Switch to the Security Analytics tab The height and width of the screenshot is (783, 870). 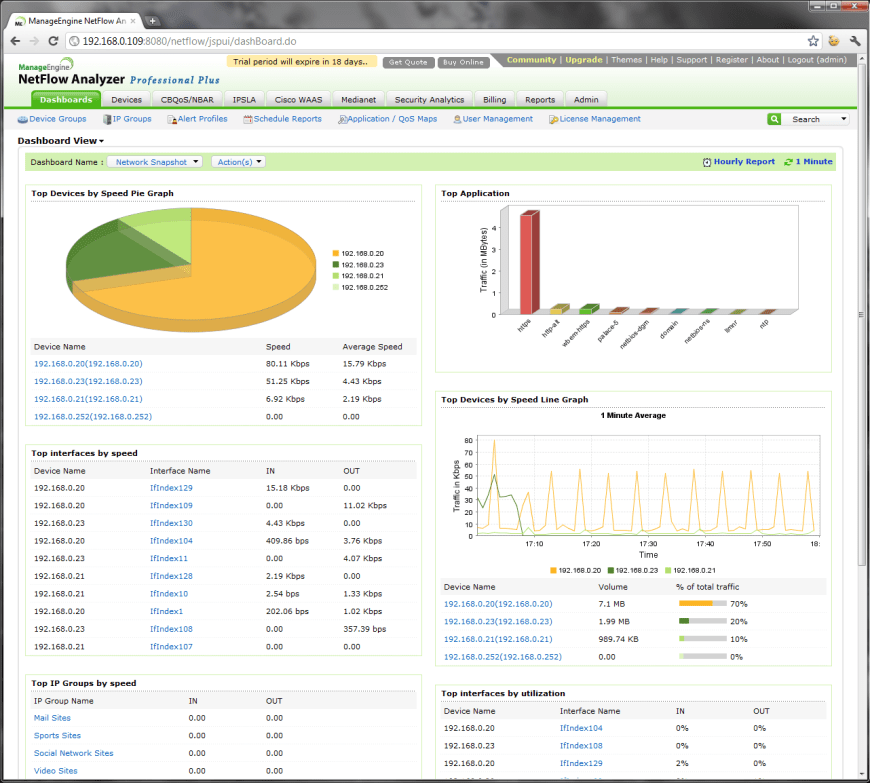429,100
